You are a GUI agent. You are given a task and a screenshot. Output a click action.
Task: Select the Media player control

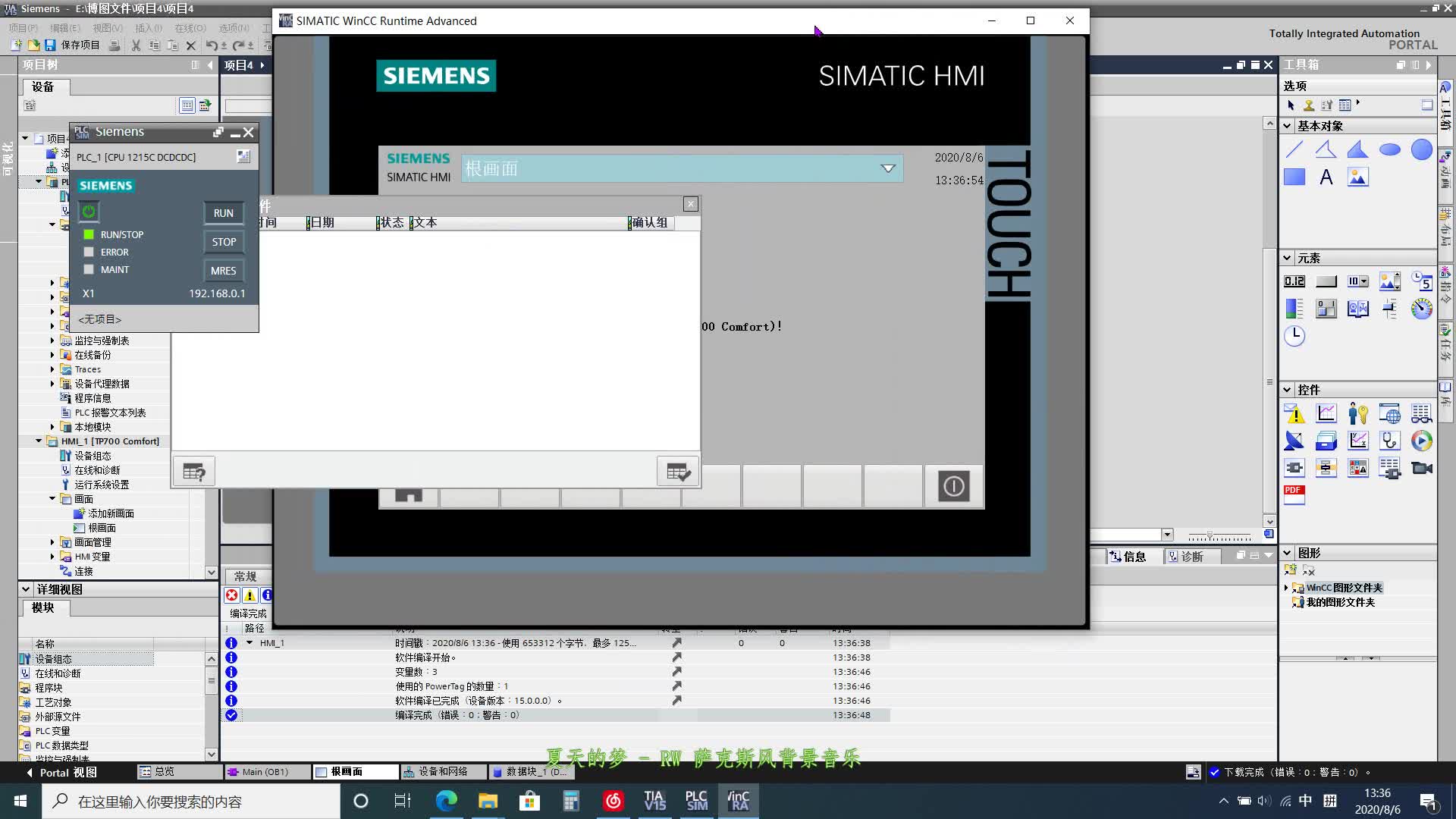point(1421,441)
